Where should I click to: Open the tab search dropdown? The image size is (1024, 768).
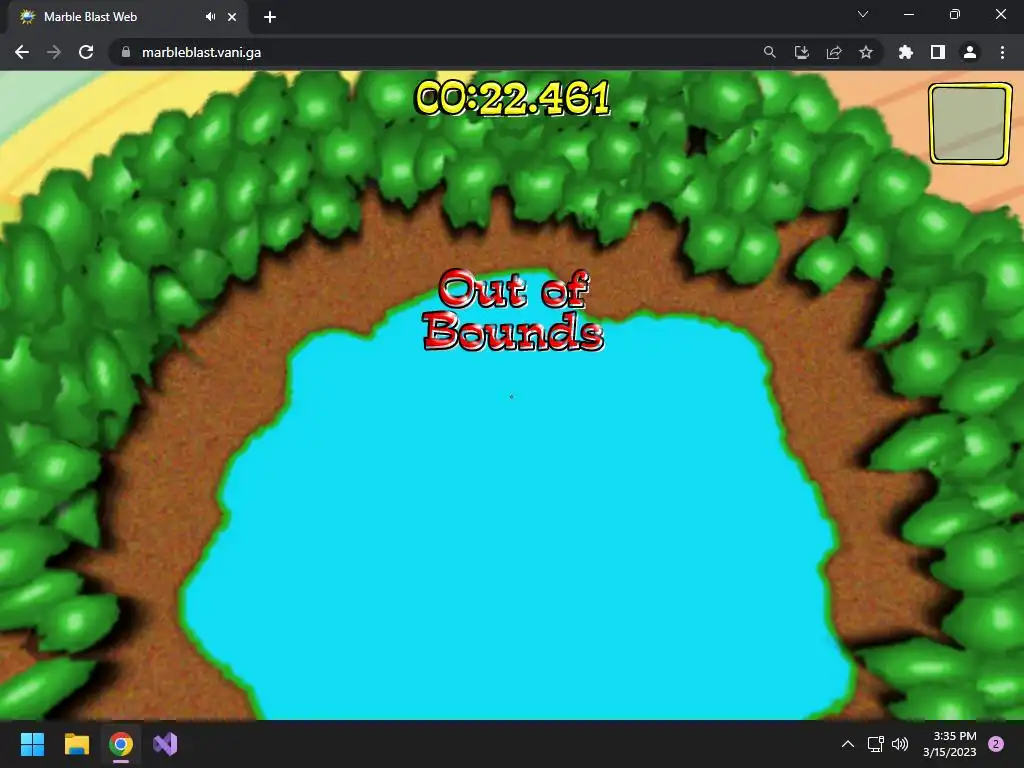pos(863,14)
